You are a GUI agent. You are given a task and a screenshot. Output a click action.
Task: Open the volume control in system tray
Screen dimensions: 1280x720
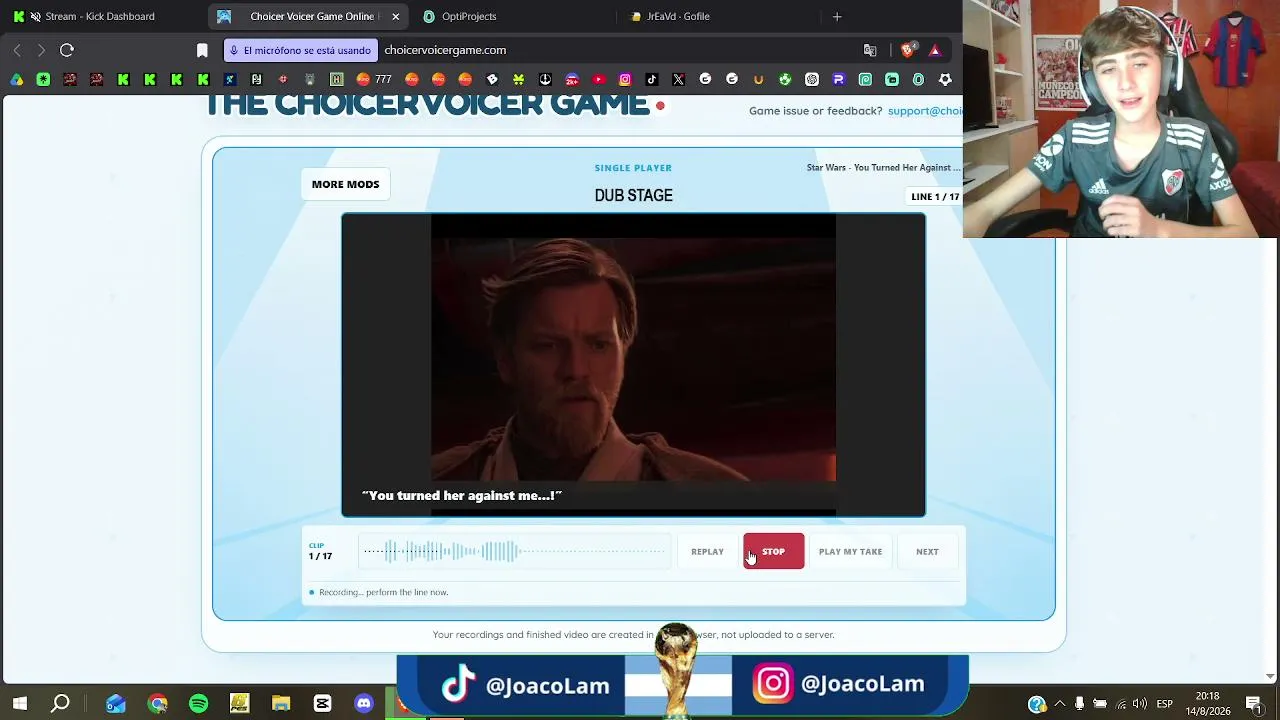(x=1140, y=704)
